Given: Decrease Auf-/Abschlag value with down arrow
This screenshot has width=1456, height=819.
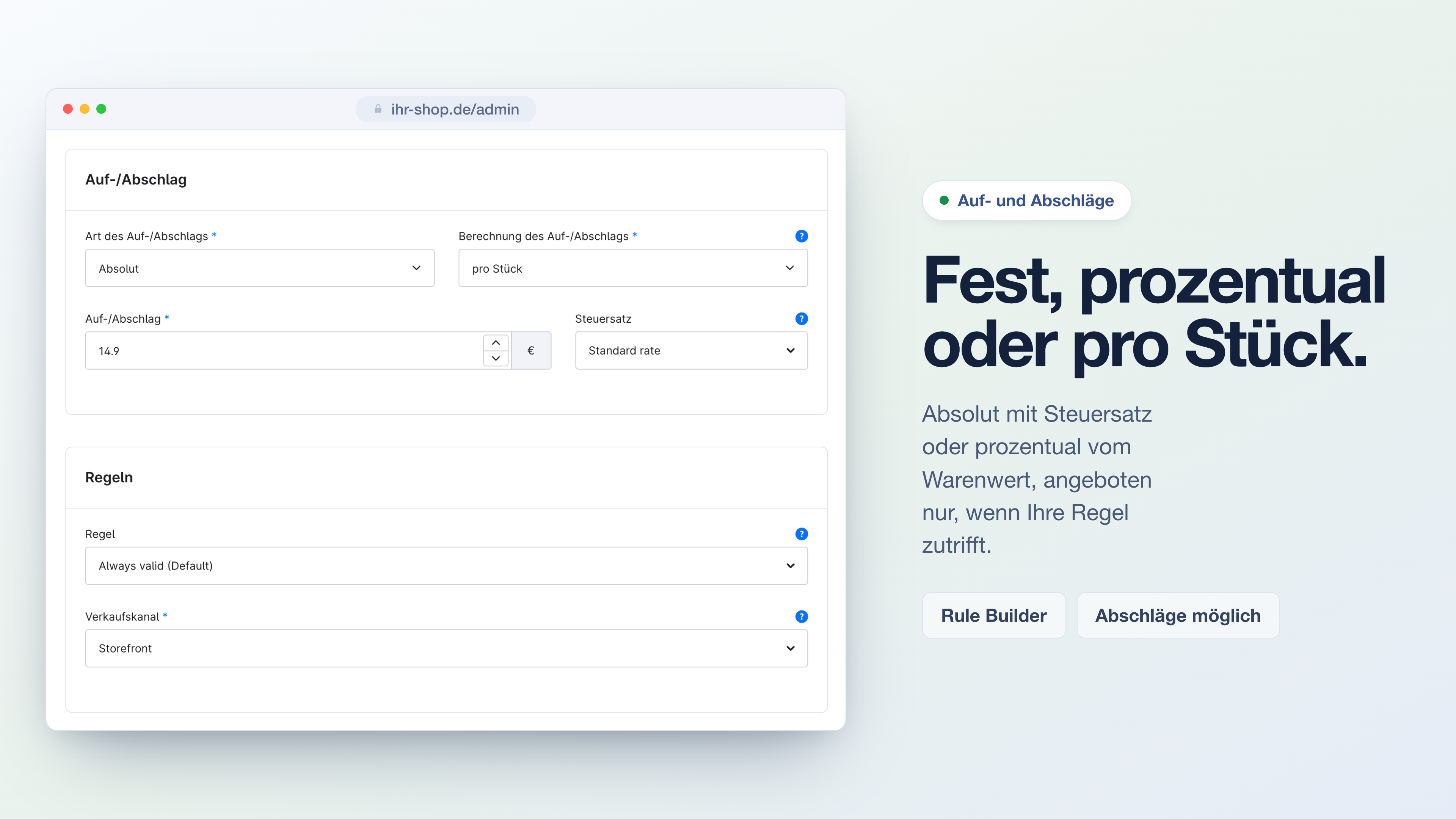Looking at the screenshot, I should coord(496,358).
